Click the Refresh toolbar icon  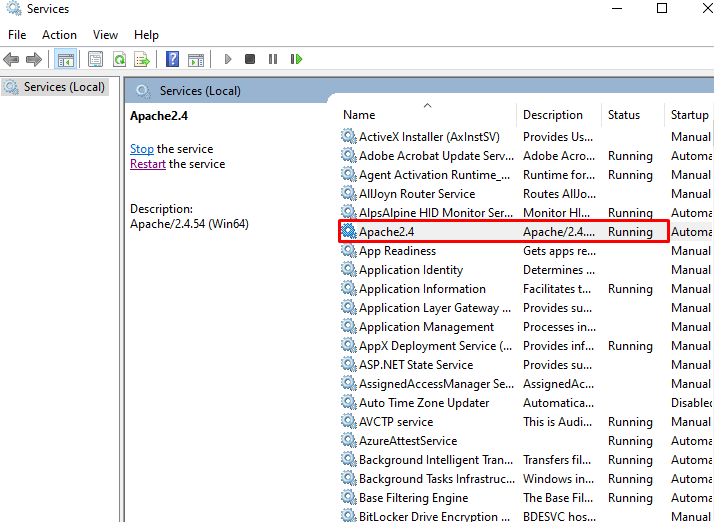[119, 59]
